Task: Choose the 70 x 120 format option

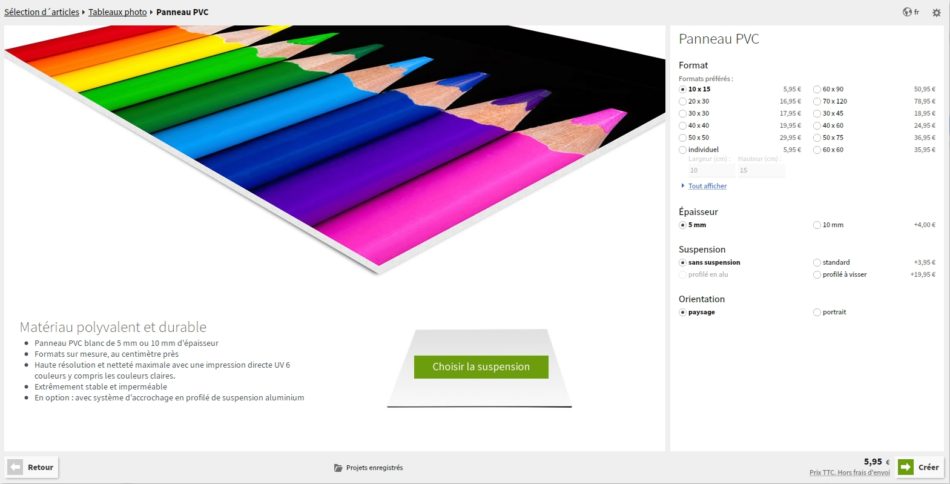Action: pyautogui.click(x=817, y=101)
